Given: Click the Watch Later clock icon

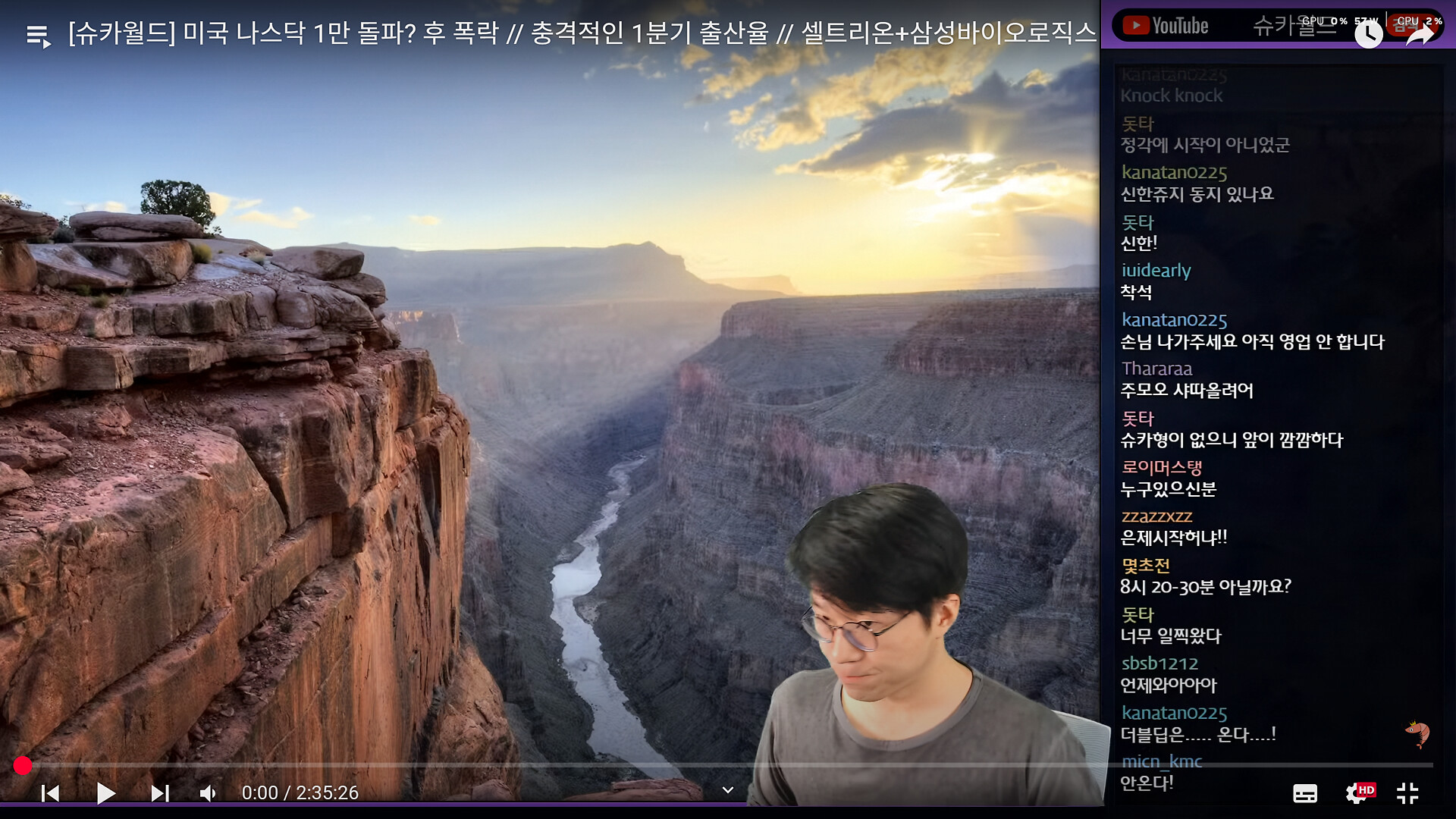Looking at the screenshot, I should tap(1368, 34).
